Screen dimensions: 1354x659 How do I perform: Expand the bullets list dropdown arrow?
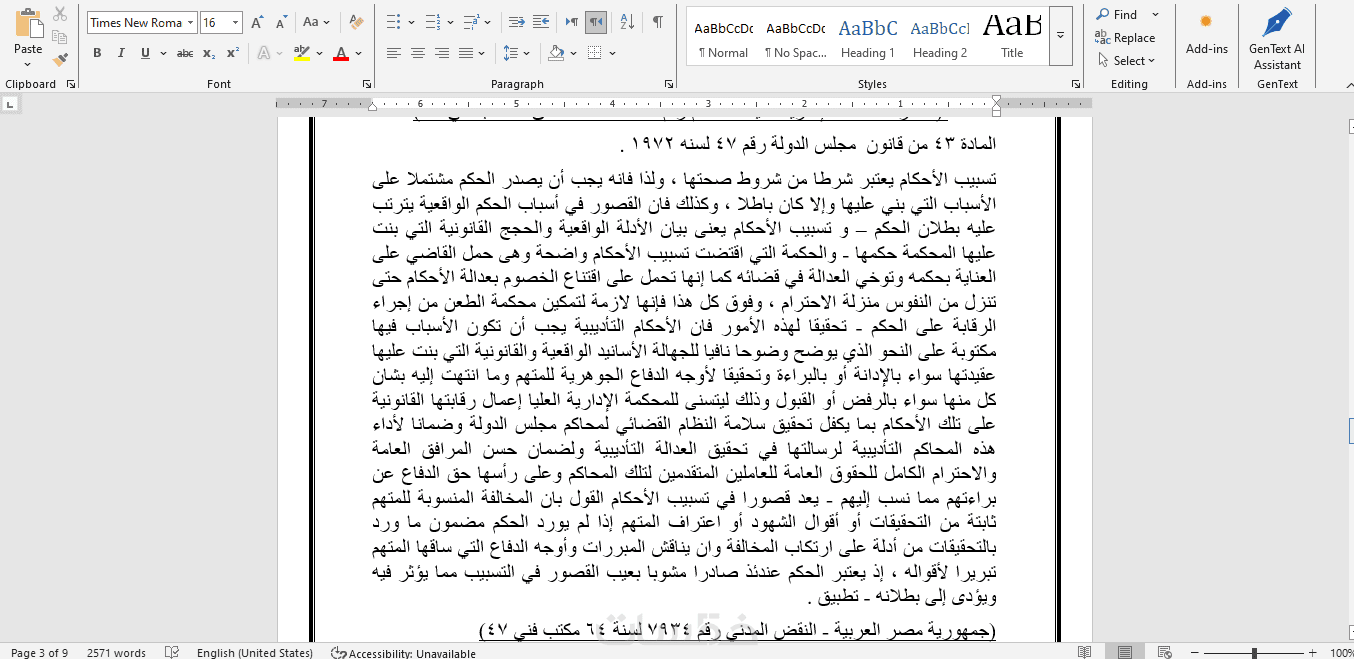[410, 22]
